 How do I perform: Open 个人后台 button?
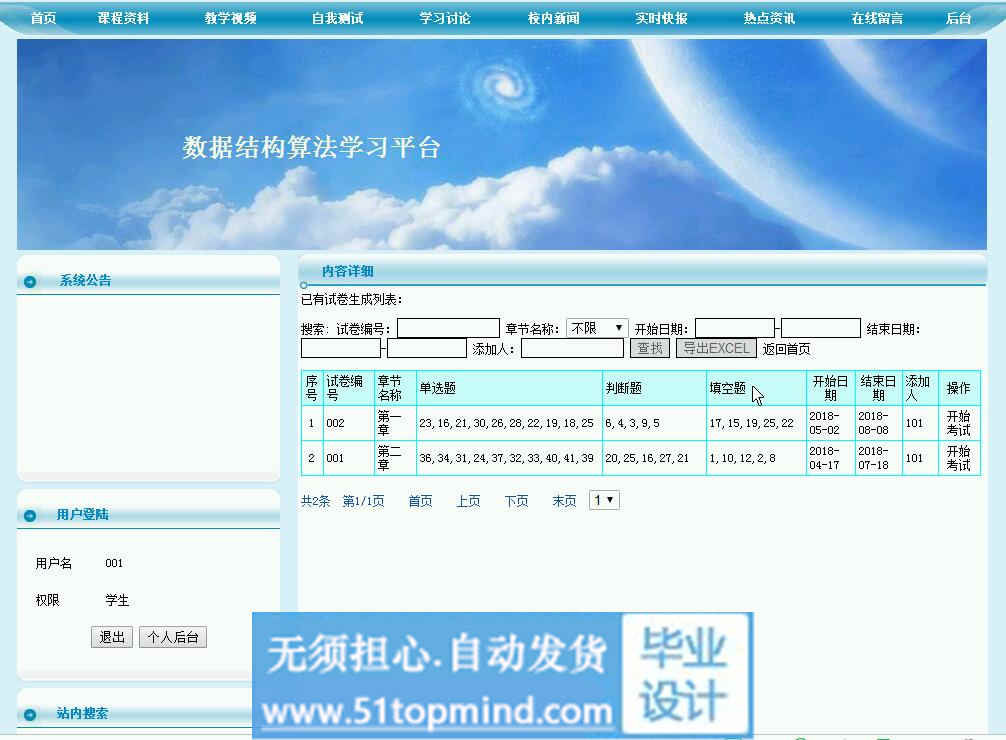click(173, 637)
